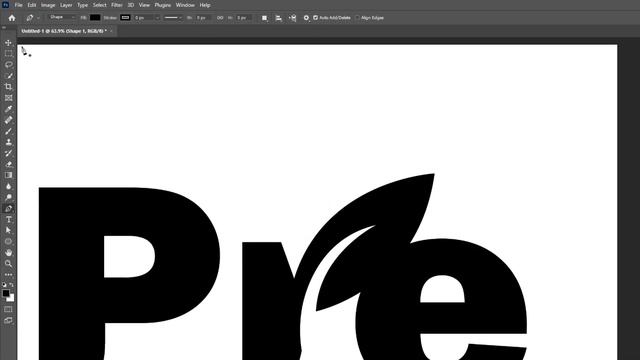The width and height of the screenshot is (640, 360).
Task: Select the Clone Stamp tool
Action: (8, 142)
